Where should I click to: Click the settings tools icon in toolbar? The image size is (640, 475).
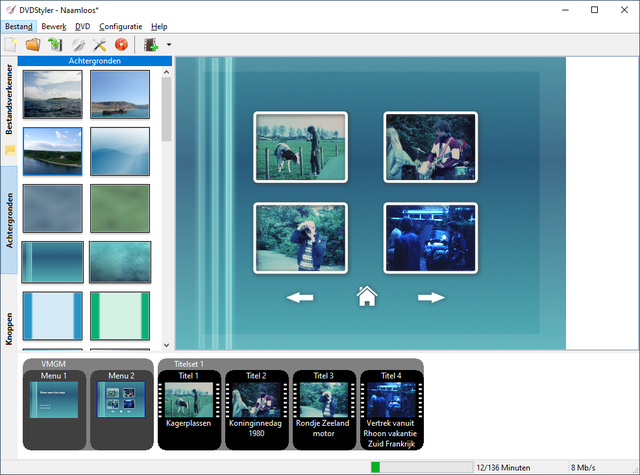click(x=100, y=45)
